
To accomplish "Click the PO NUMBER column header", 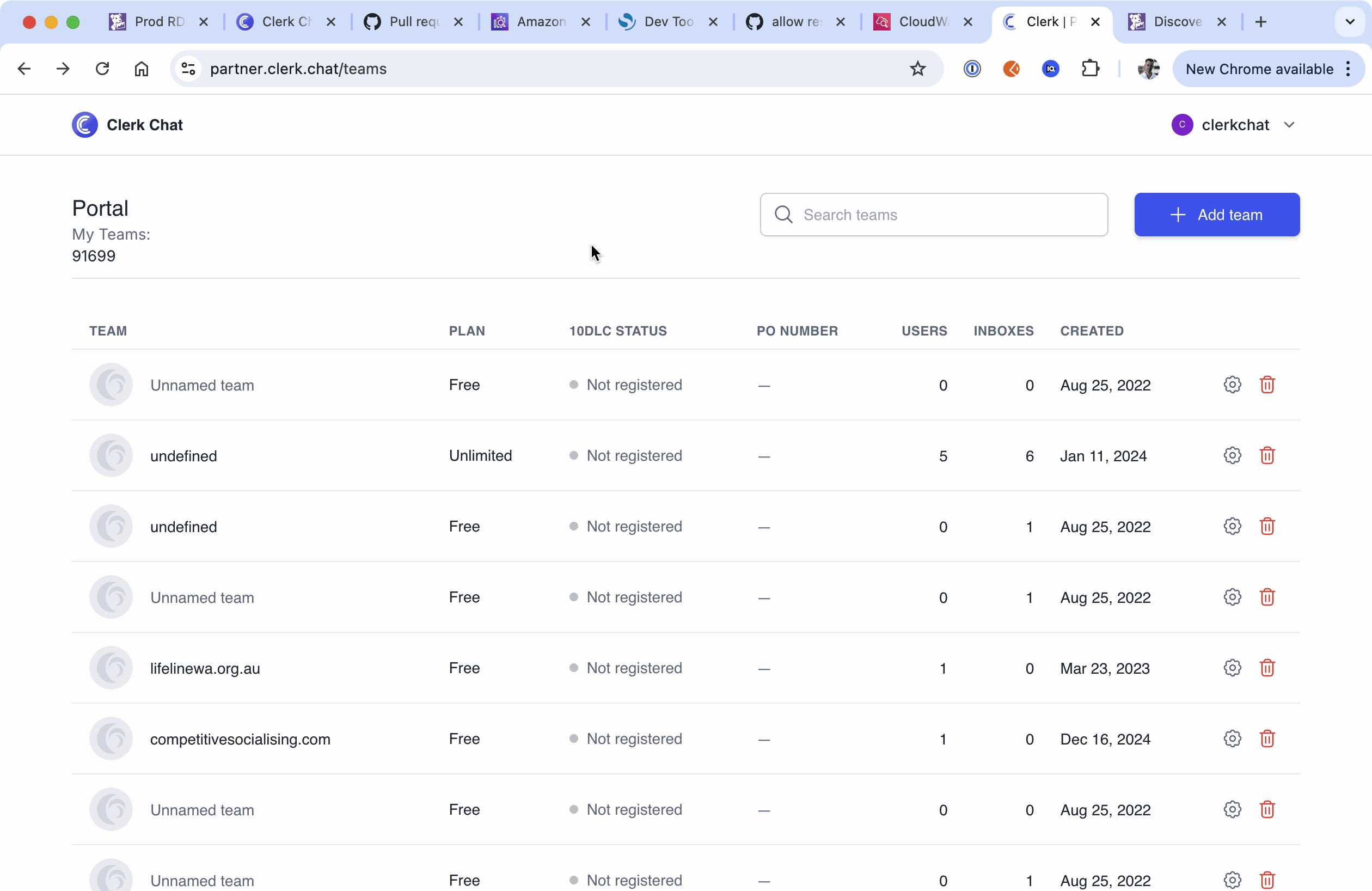I will (797, 331).
